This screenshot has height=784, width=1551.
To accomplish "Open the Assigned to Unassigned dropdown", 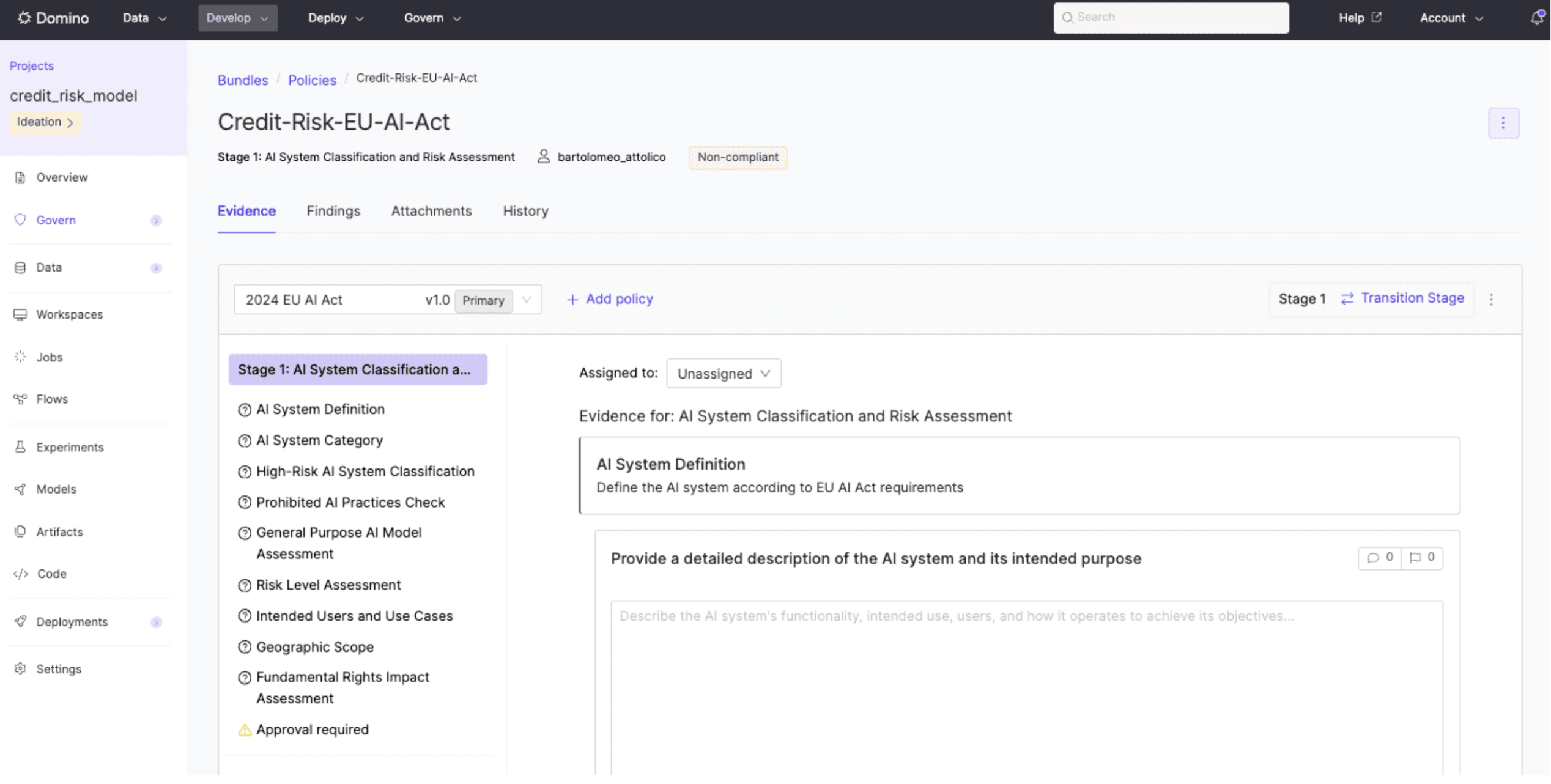I will click(x=724, y=373).
